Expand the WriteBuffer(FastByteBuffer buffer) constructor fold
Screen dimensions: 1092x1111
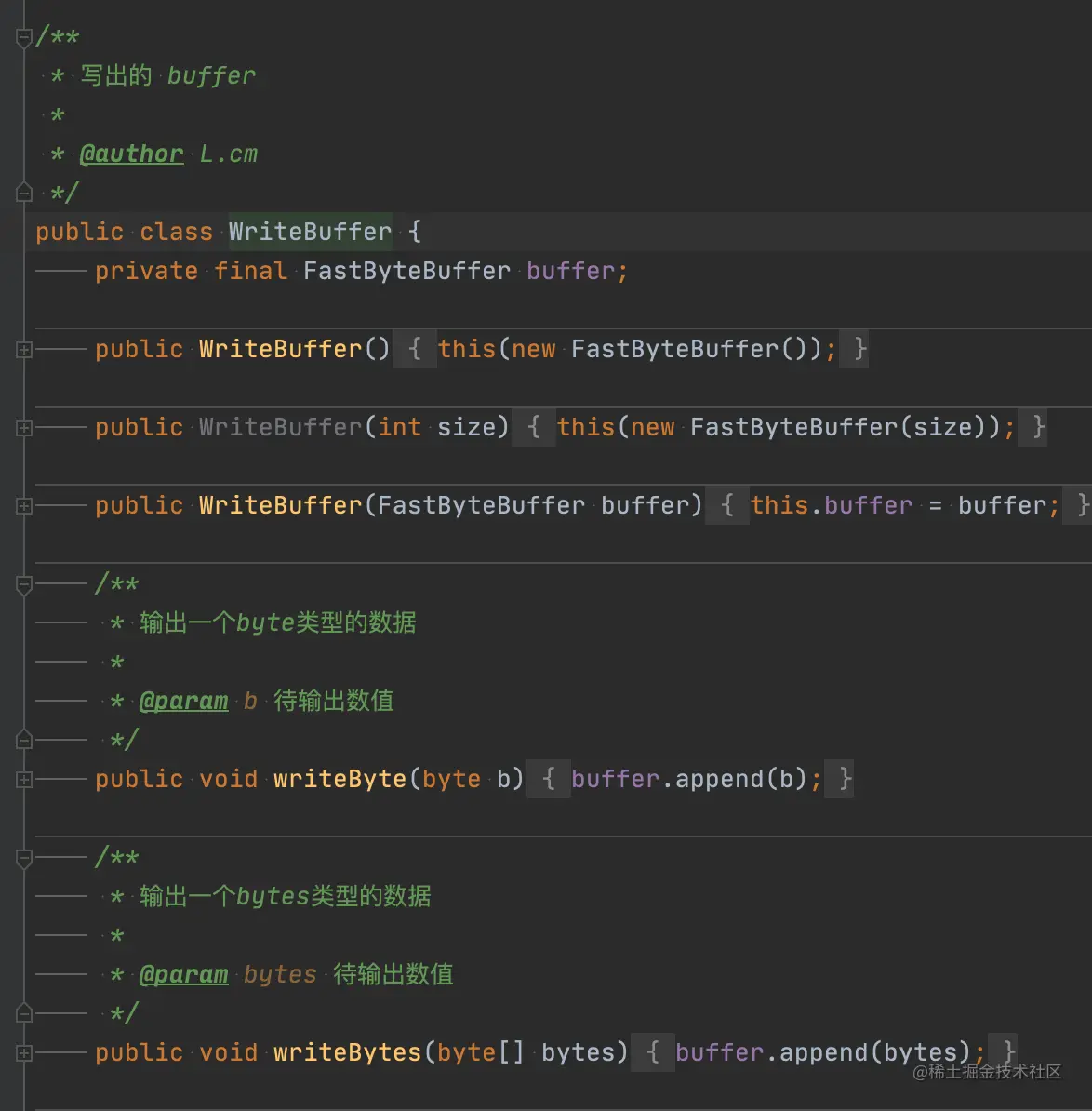click(x=23, y=506)
